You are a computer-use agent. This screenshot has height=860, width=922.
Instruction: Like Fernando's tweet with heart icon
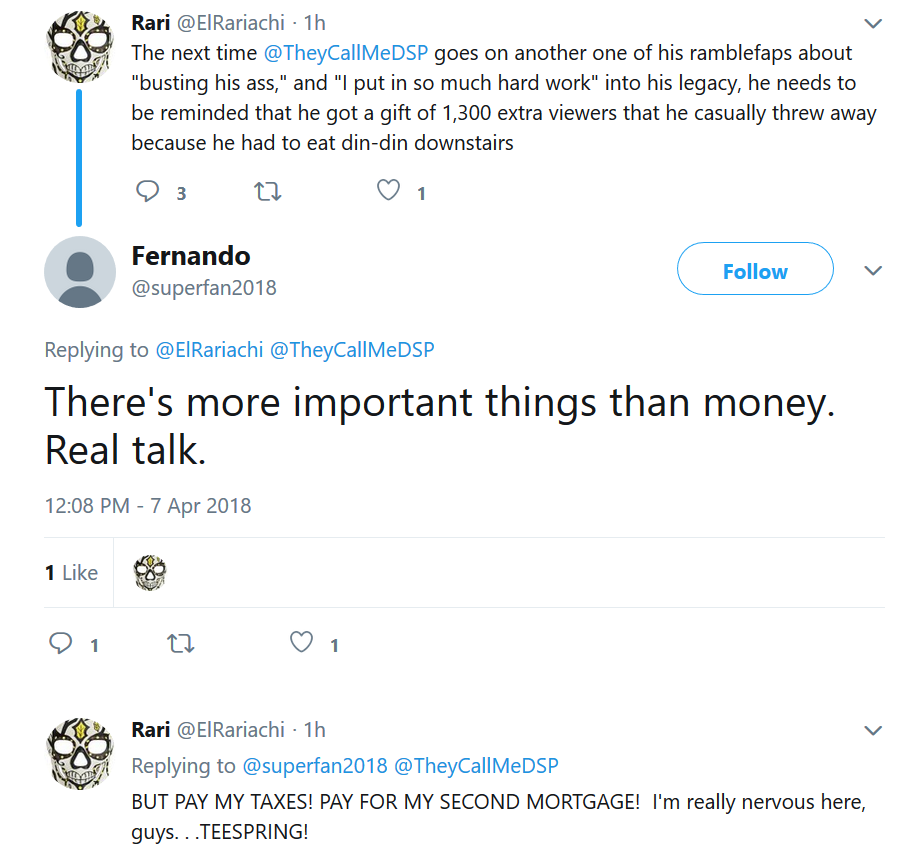(301, 642)
